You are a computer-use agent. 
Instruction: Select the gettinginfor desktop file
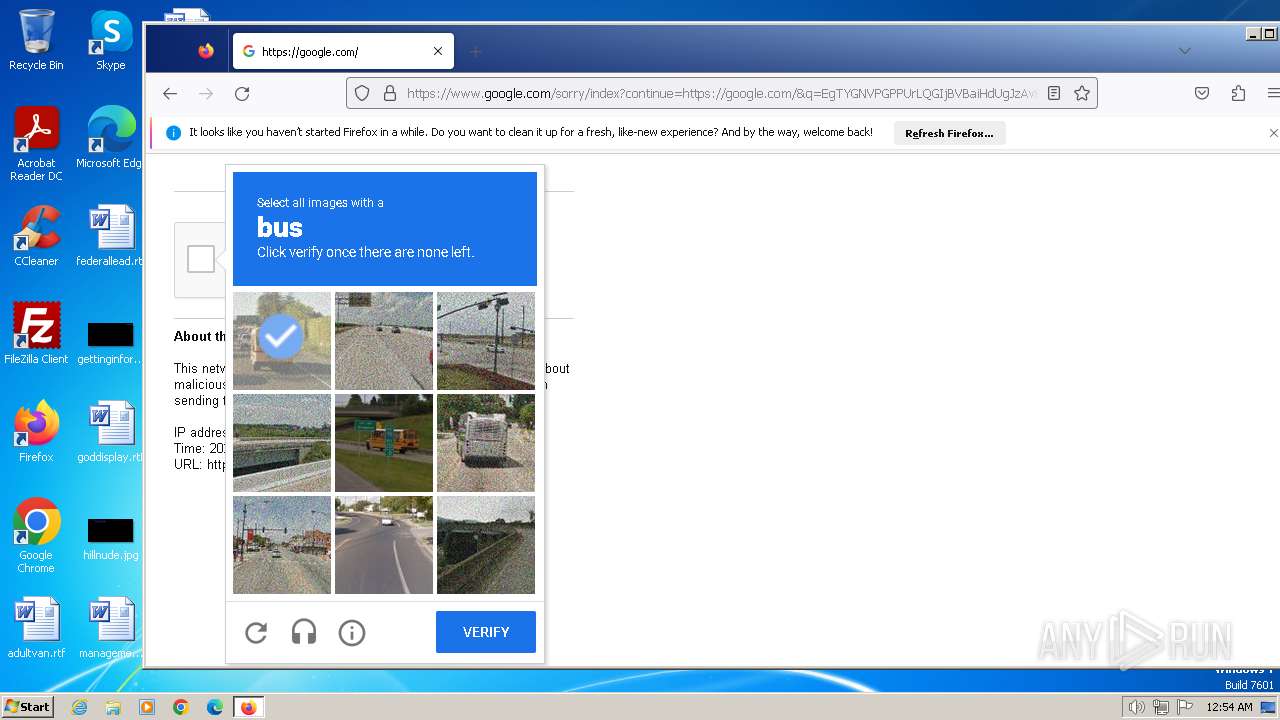(111, 343)
